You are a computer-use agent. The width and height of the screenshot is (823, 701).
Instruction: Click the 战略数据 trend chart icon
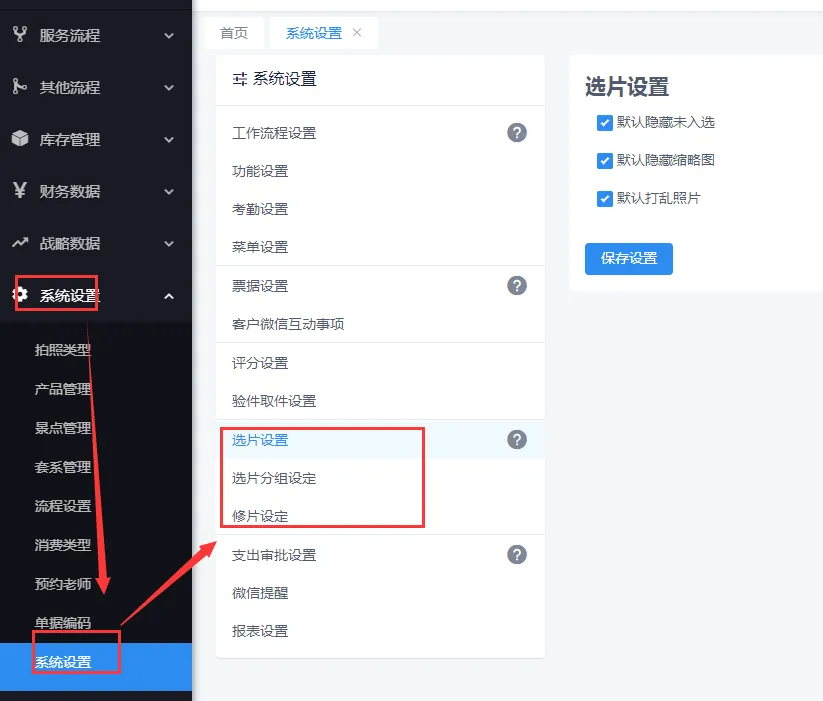pyautogui.click(x=19, y=243)
